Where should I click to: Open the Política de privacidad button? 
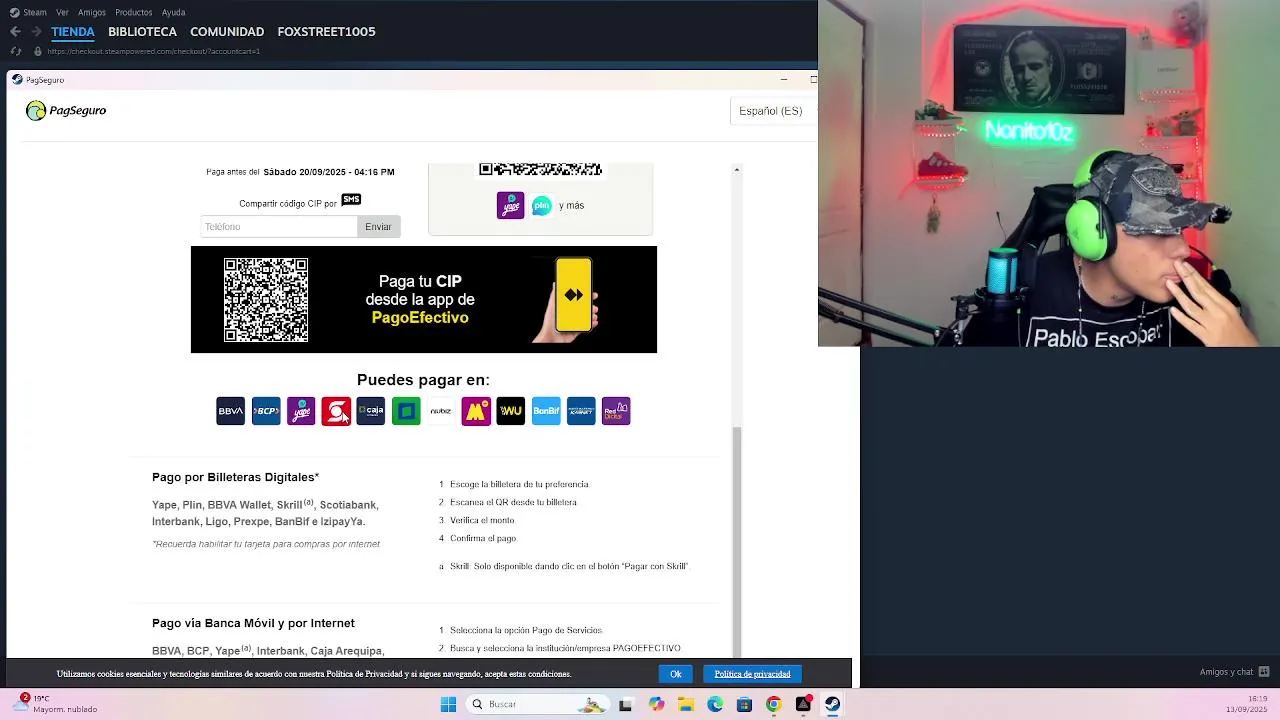coord(752,674)
